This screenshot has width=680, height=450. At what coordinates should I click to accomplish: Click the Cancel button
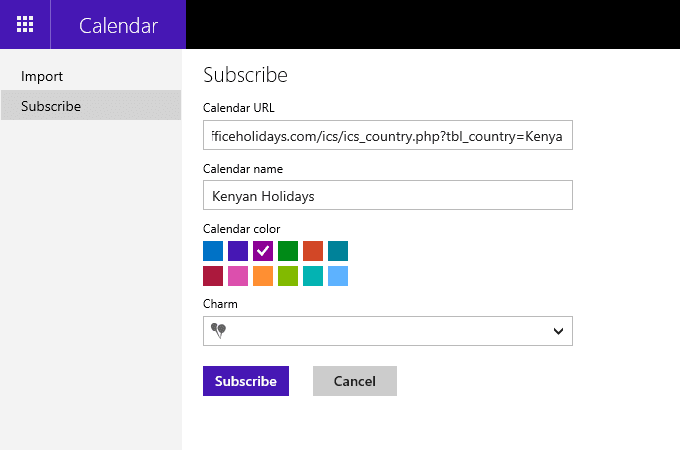tap(355, 381)
